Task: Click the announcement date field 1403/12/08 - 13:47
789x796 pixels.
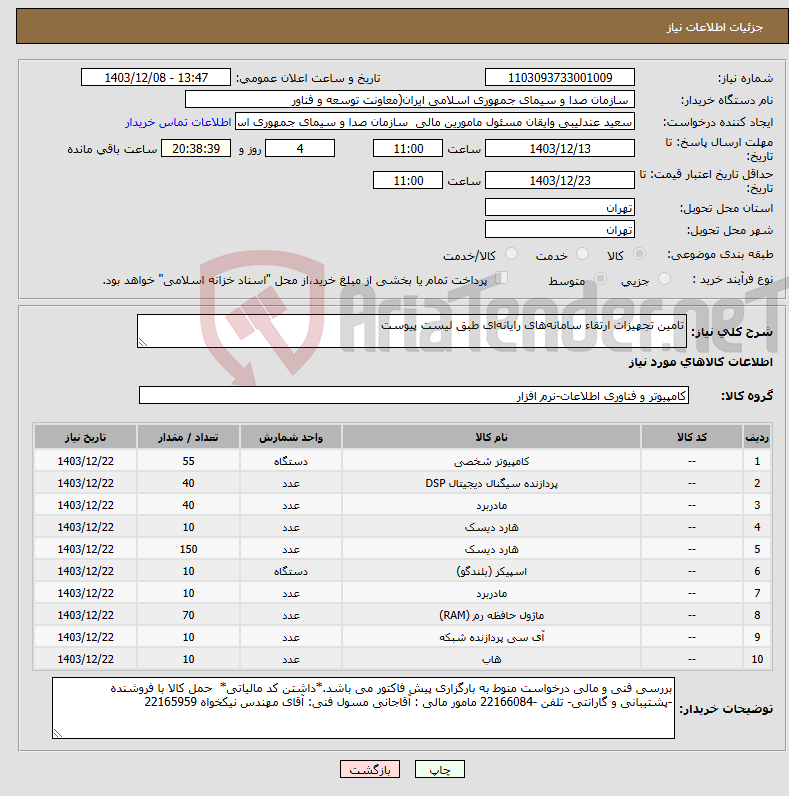Action: [156, 78]
